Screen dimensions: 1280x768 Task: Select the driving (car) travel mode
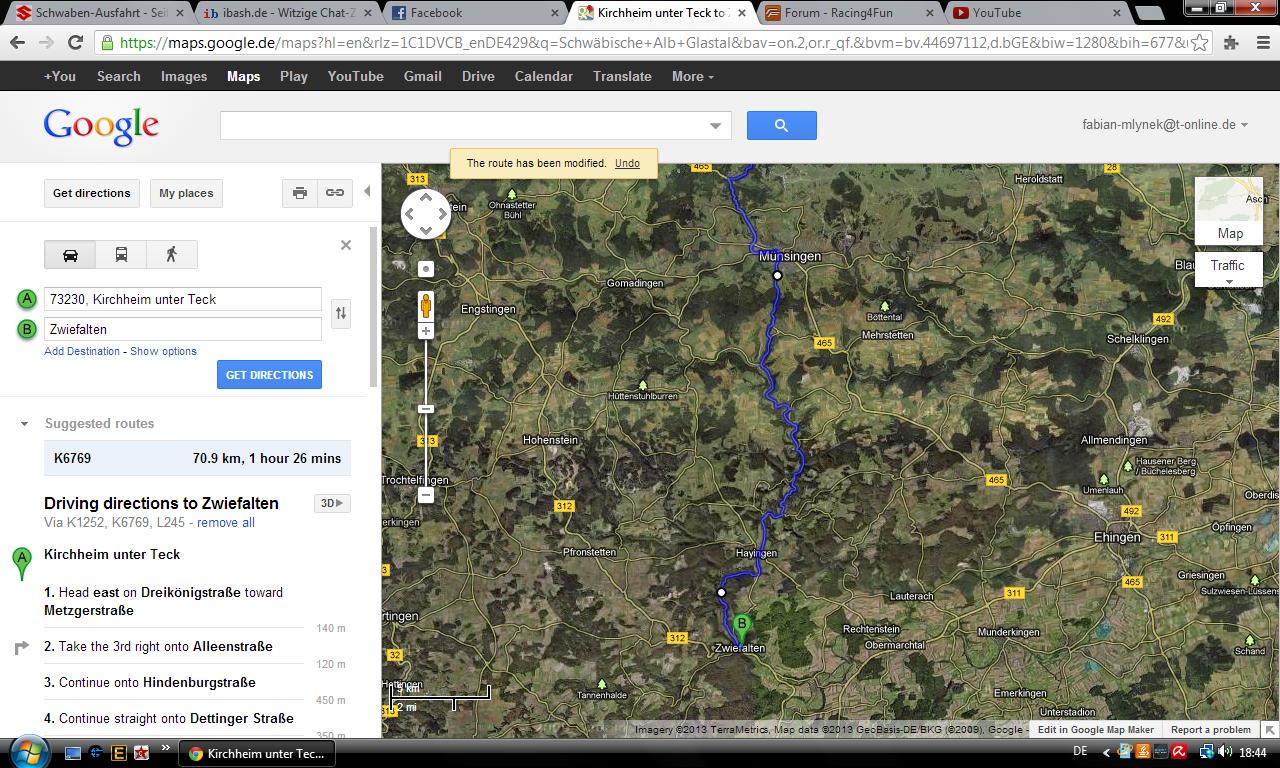(x=70, y=255)
